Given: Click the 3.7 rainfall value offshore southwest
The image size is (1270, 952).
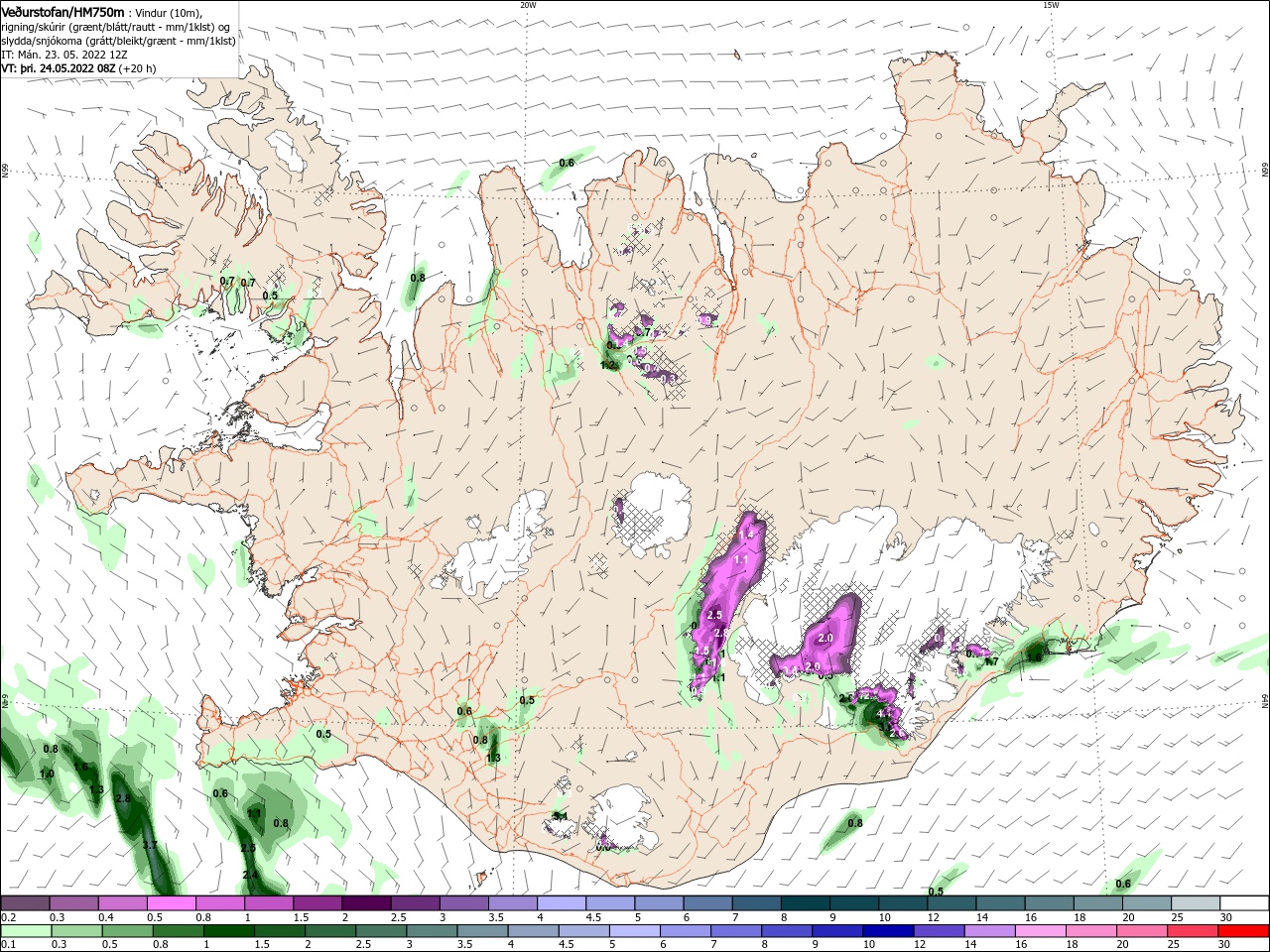Looking at the screenshot, I should click(x=150, y=845).
